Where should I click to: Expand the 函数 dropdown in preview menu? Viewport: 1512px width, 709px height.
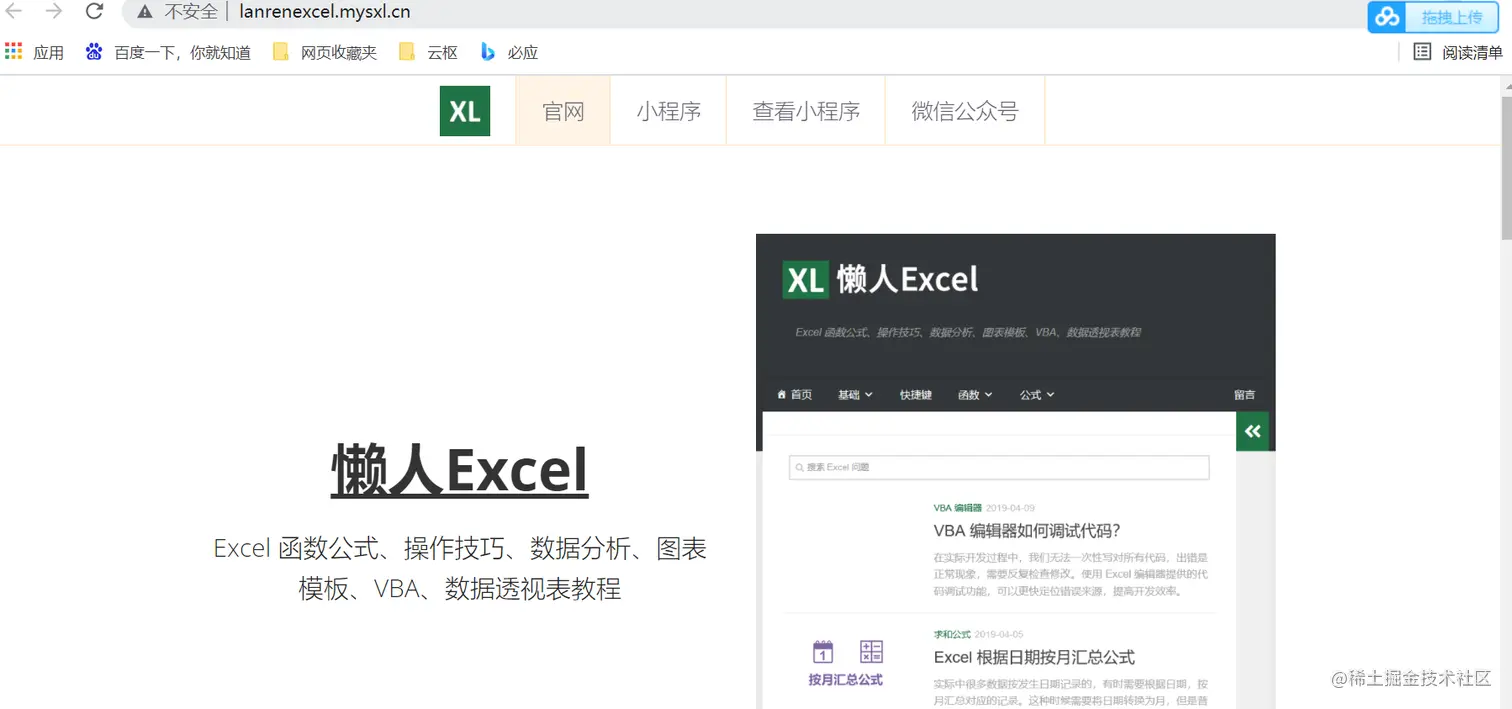(975, 395)
